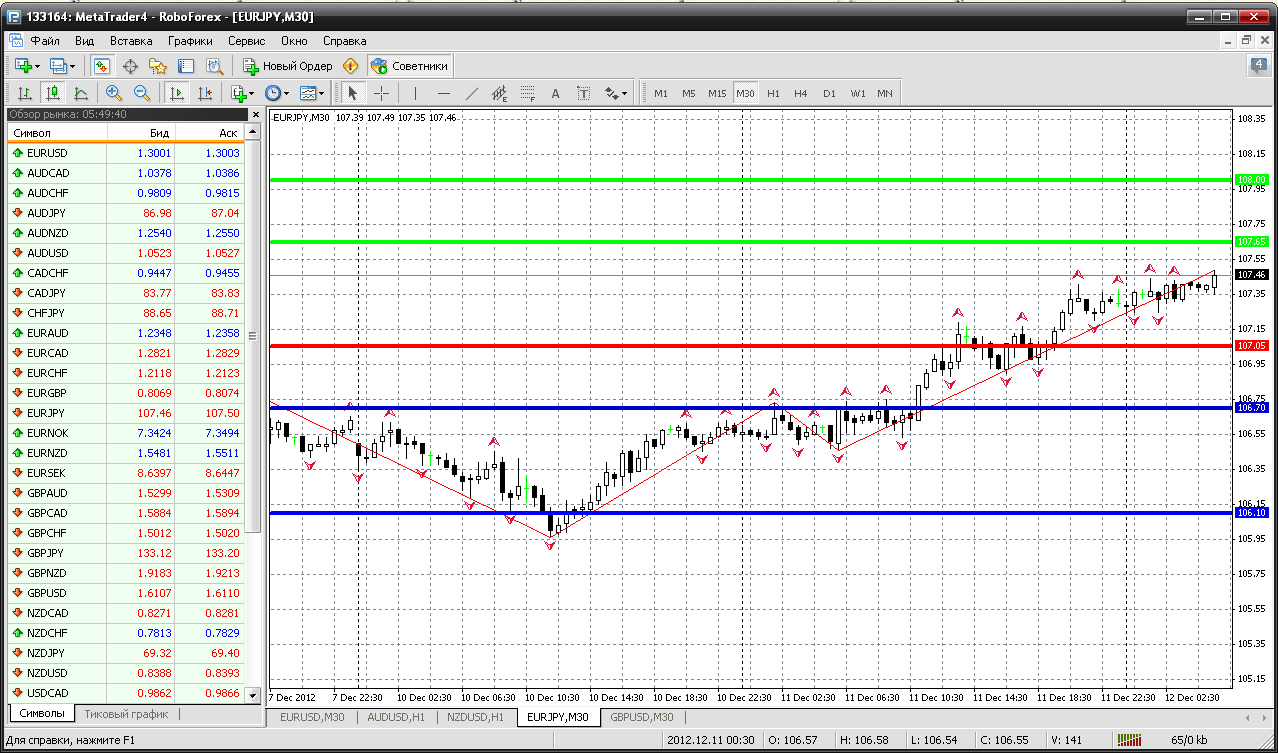
Task: Open the Файл menu
Action: pos(45,41)
